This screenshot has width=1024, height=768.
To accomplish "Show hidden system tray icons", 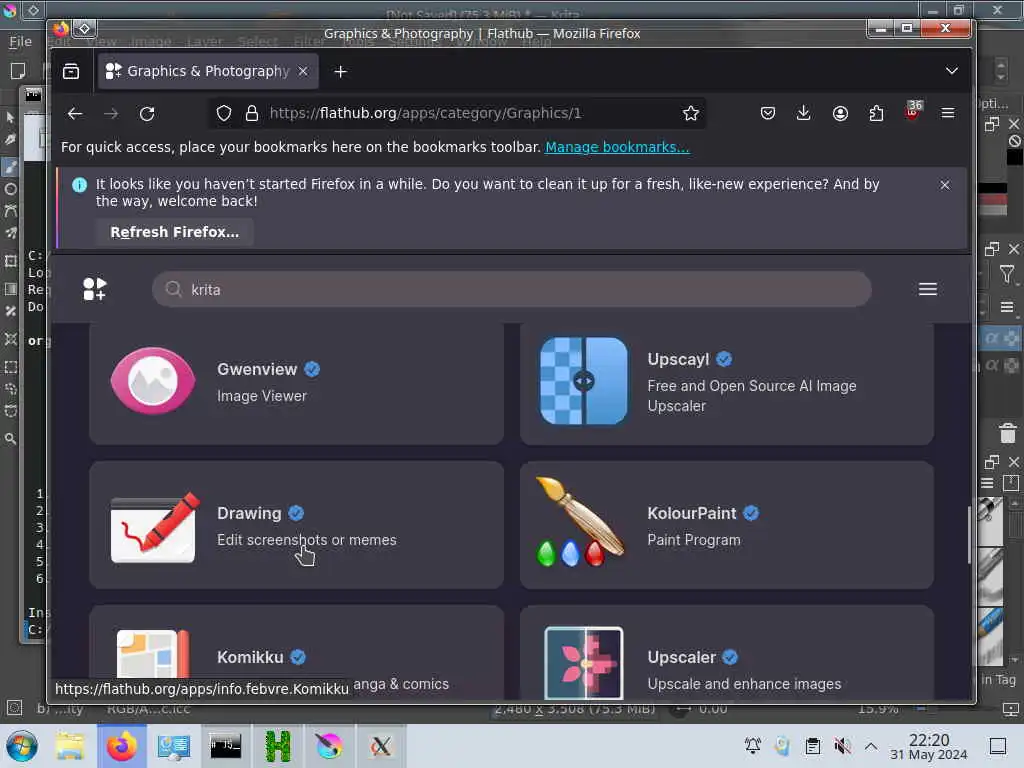I will point(871,746).
